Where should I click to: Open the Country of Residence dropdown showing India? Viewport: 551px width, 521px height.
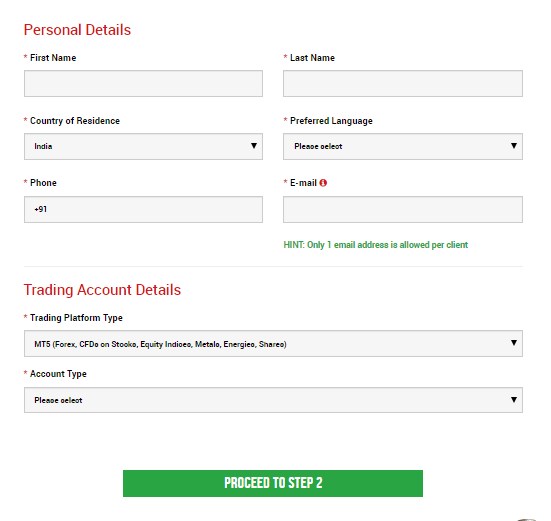pyautogui.click(x=143, y=146)
